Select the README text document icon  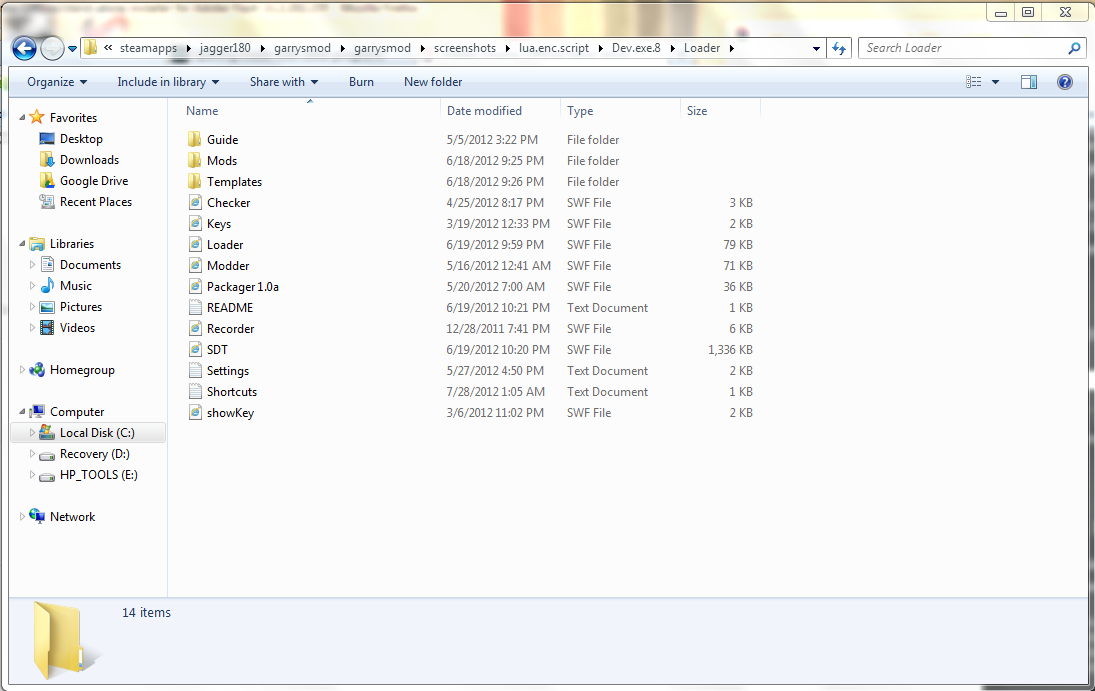pos(195,308)
